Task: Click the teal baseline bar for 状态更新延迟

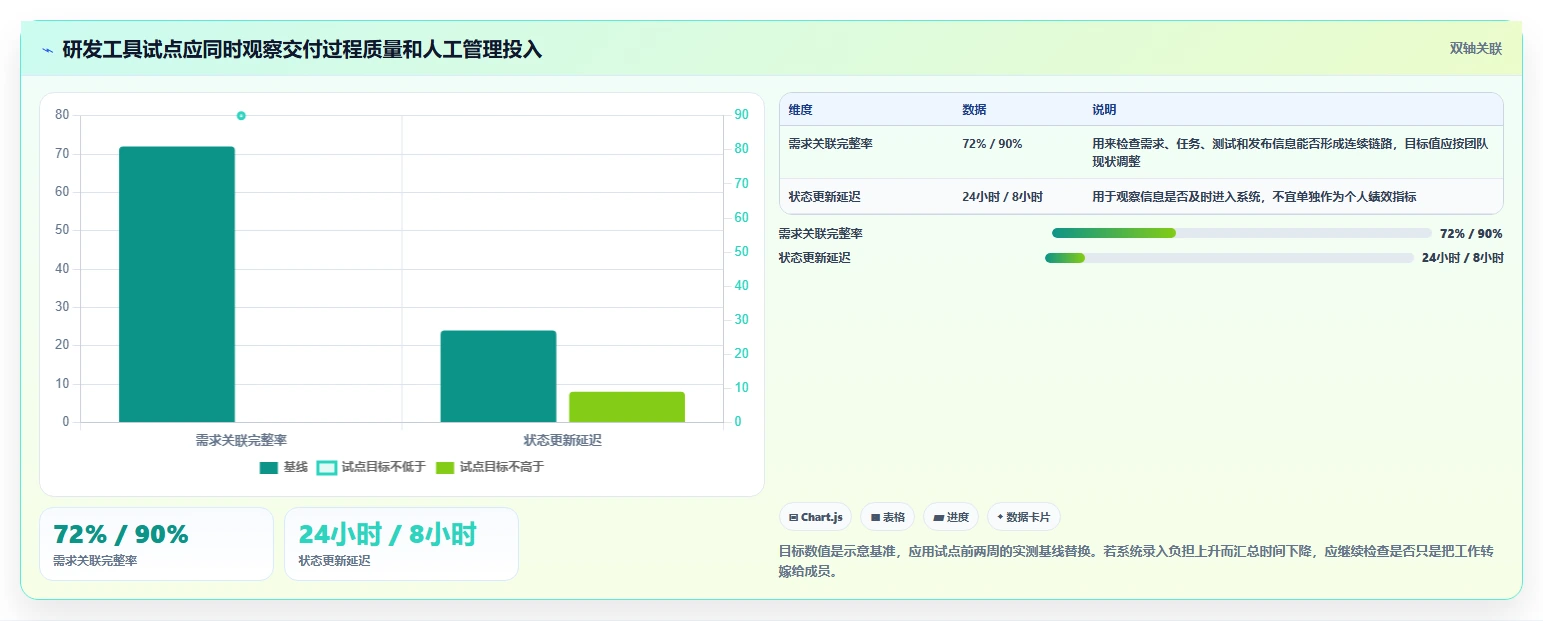Action: pyautogui.click(x=498, y=376)
